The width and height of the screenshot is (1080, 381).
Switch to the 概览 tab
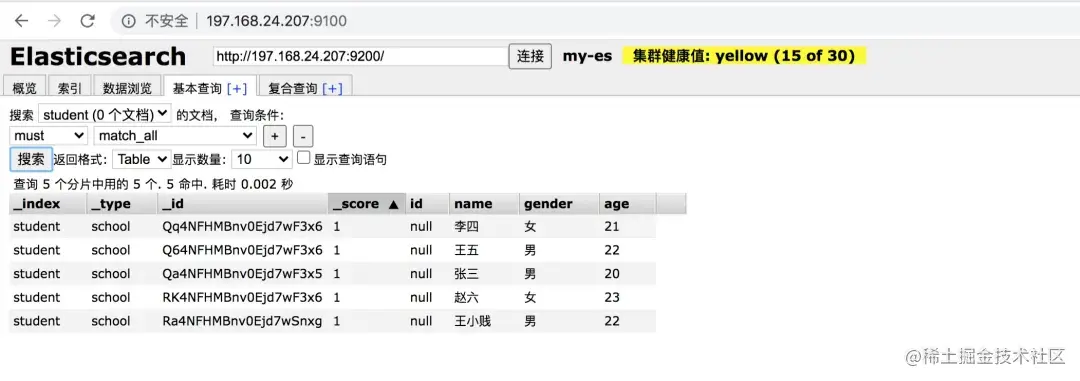25,88
